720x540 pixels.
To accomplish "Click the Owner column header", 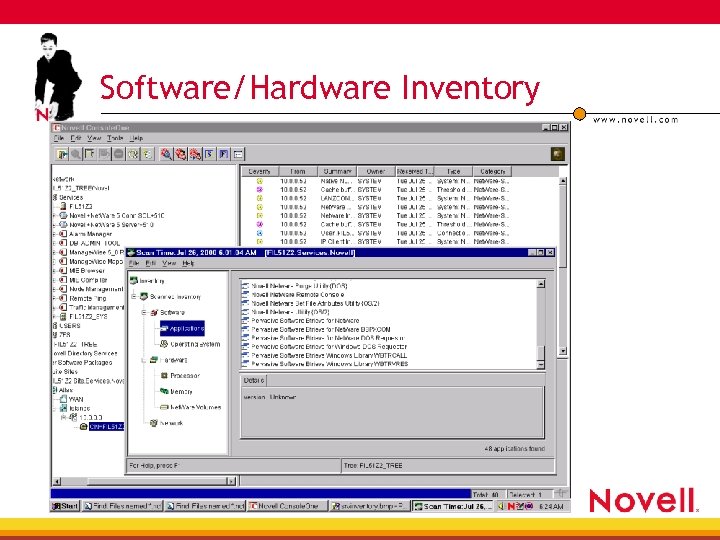I will 376,171.
